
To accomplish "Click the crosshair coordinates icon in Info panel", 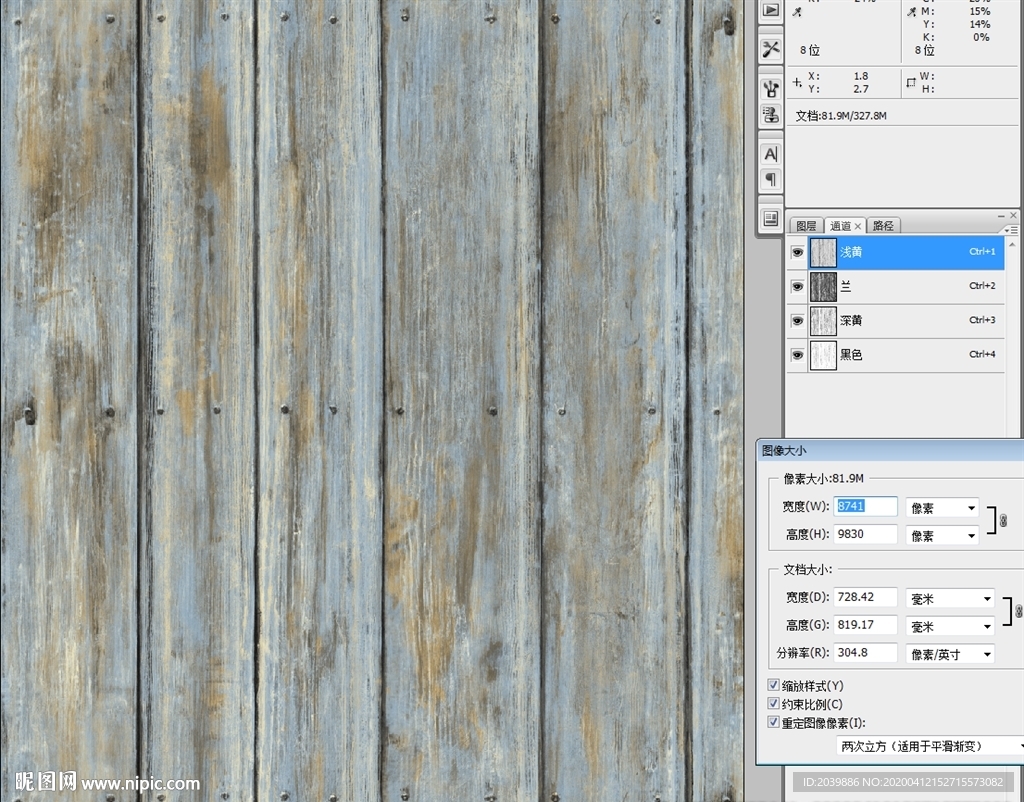I will [x=797, y=82].
